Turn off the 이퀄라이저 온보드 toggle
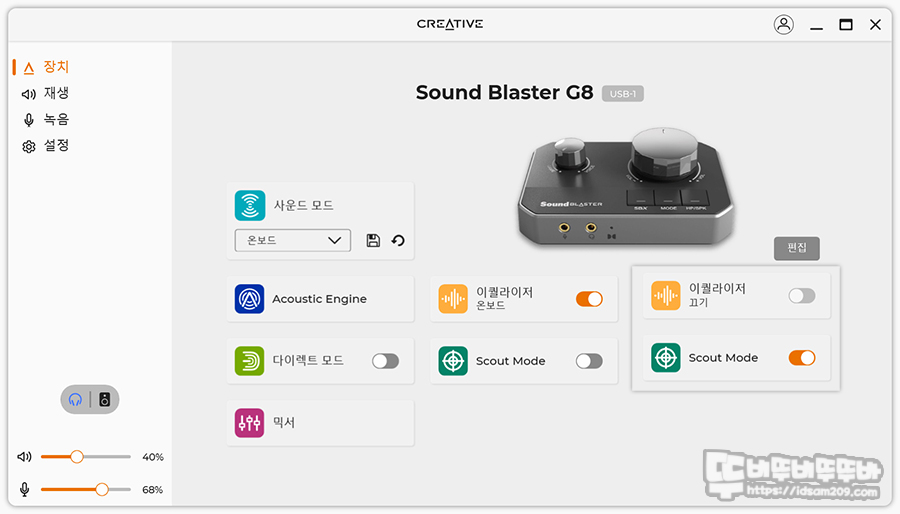Image resolution: width=900 pixels, height=514 pixels. coord(589,299)
